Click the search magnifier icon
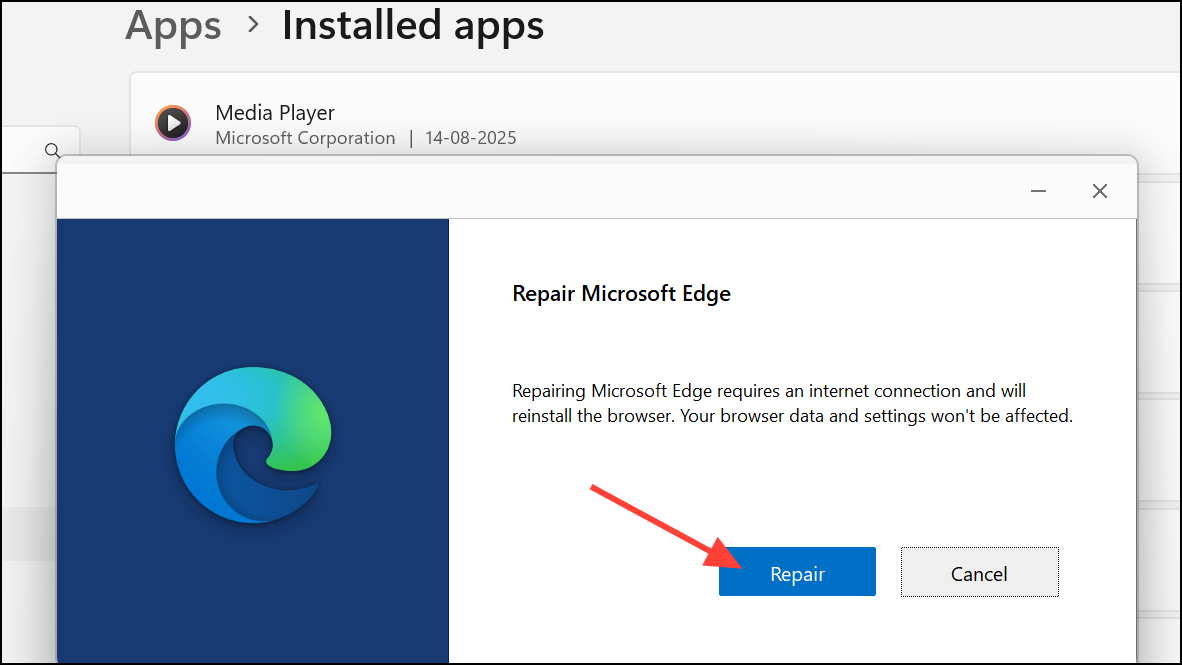 52,150
